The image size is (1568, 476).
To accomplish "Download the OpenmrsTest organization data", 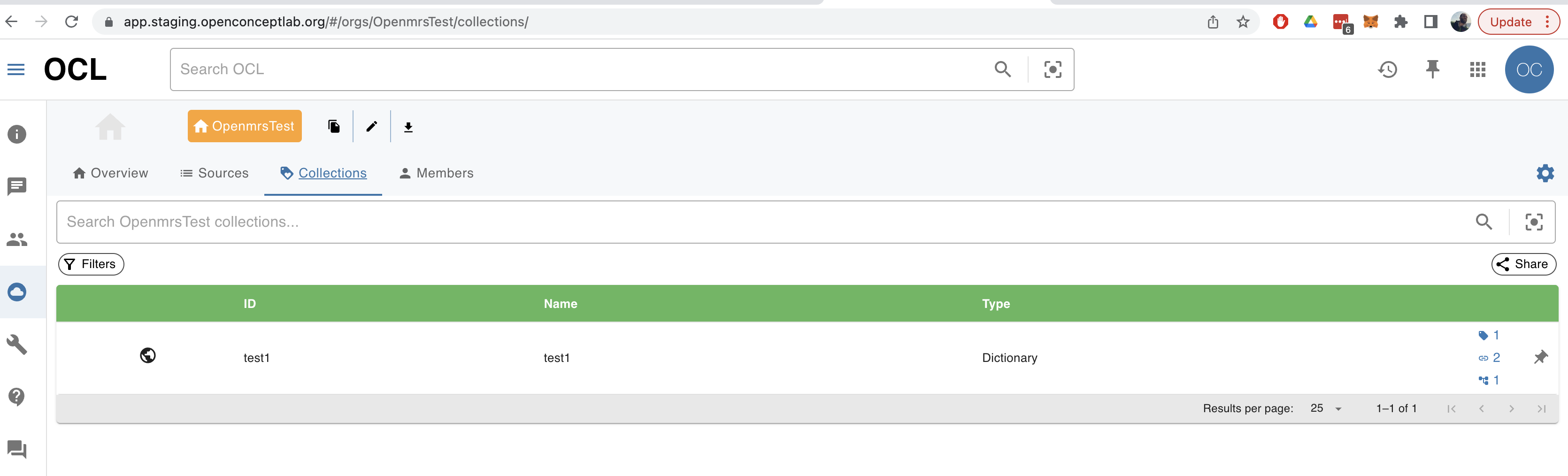I will [x=408, y=126].
